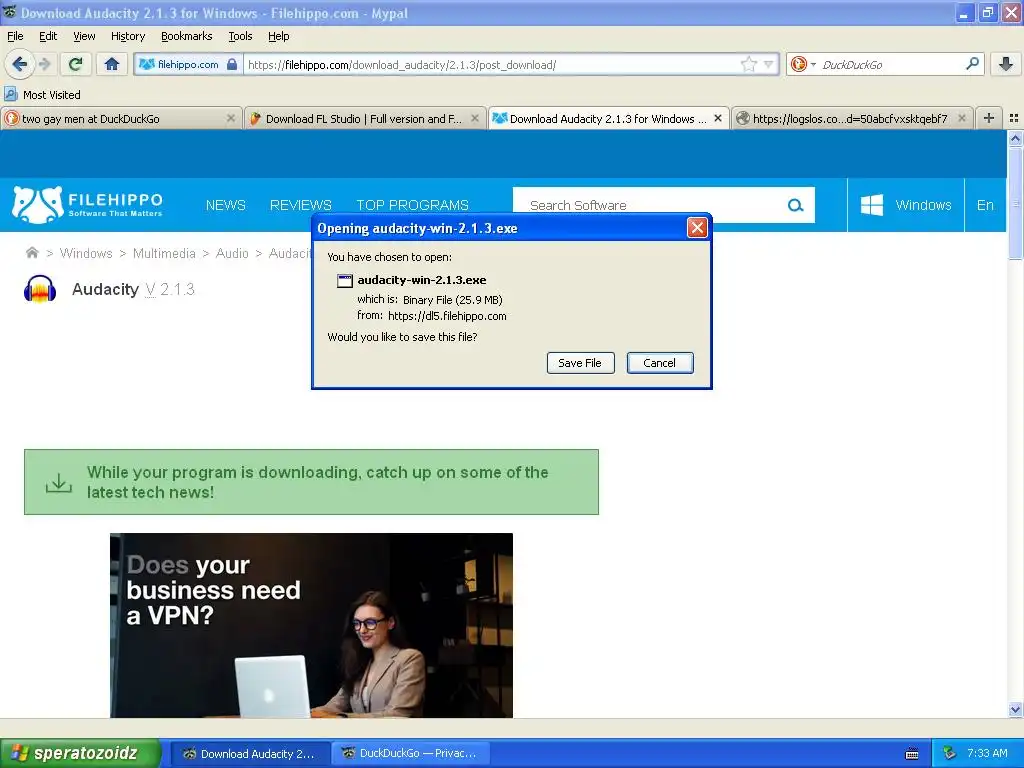Go to breadcrumb home icon

[x=31, y=253]
